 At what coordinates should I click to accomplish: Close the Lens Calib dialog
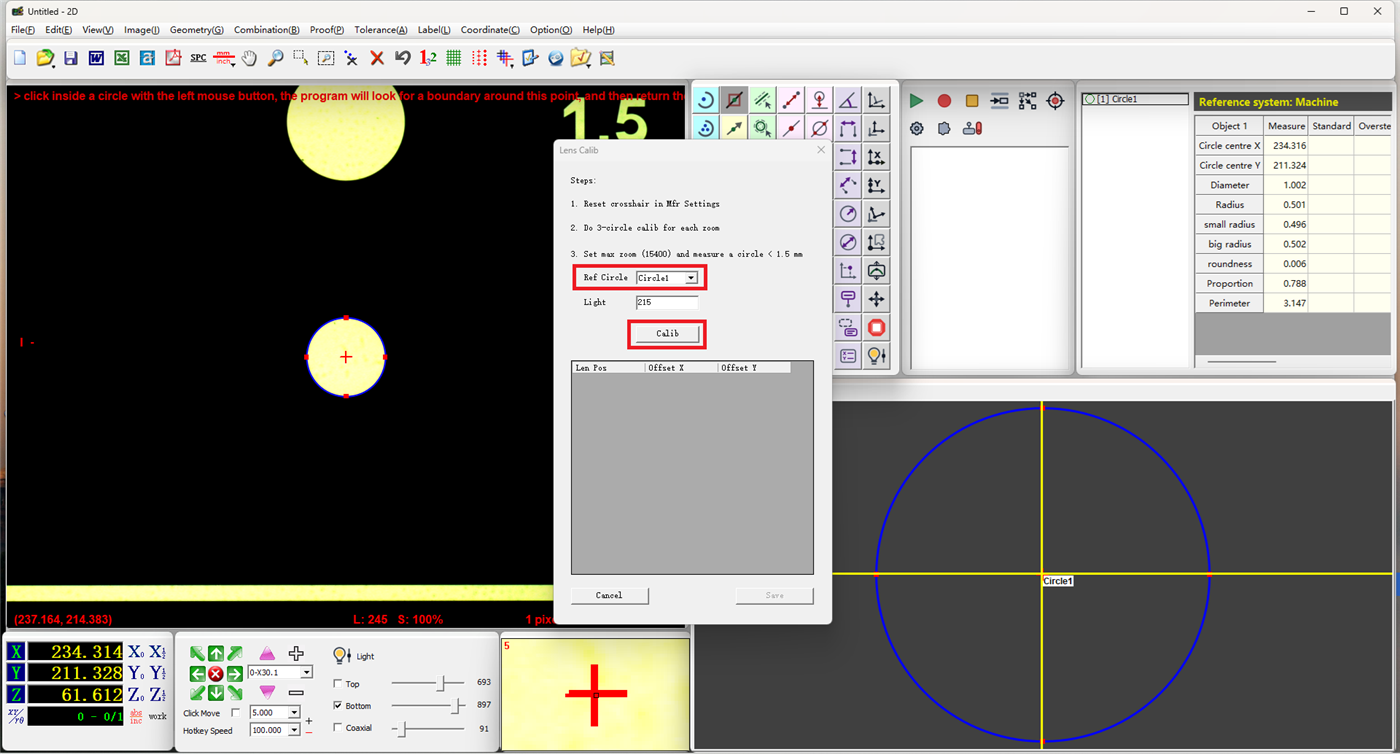click(821, 150)
